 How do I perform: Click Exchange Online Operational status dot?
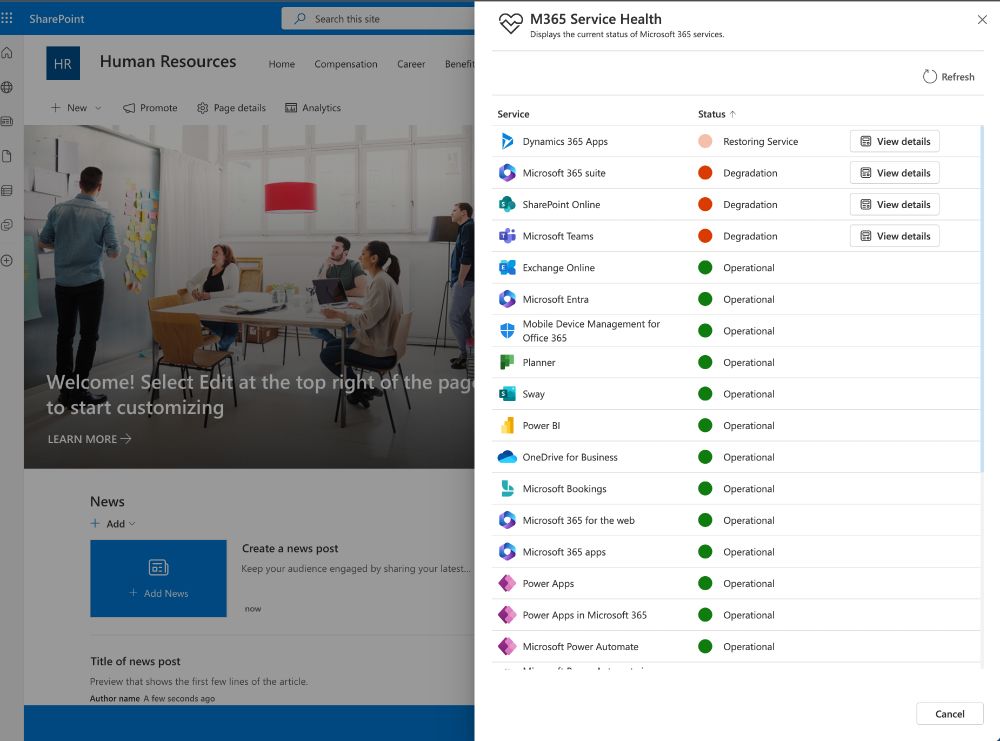click(x=705, y=267)
